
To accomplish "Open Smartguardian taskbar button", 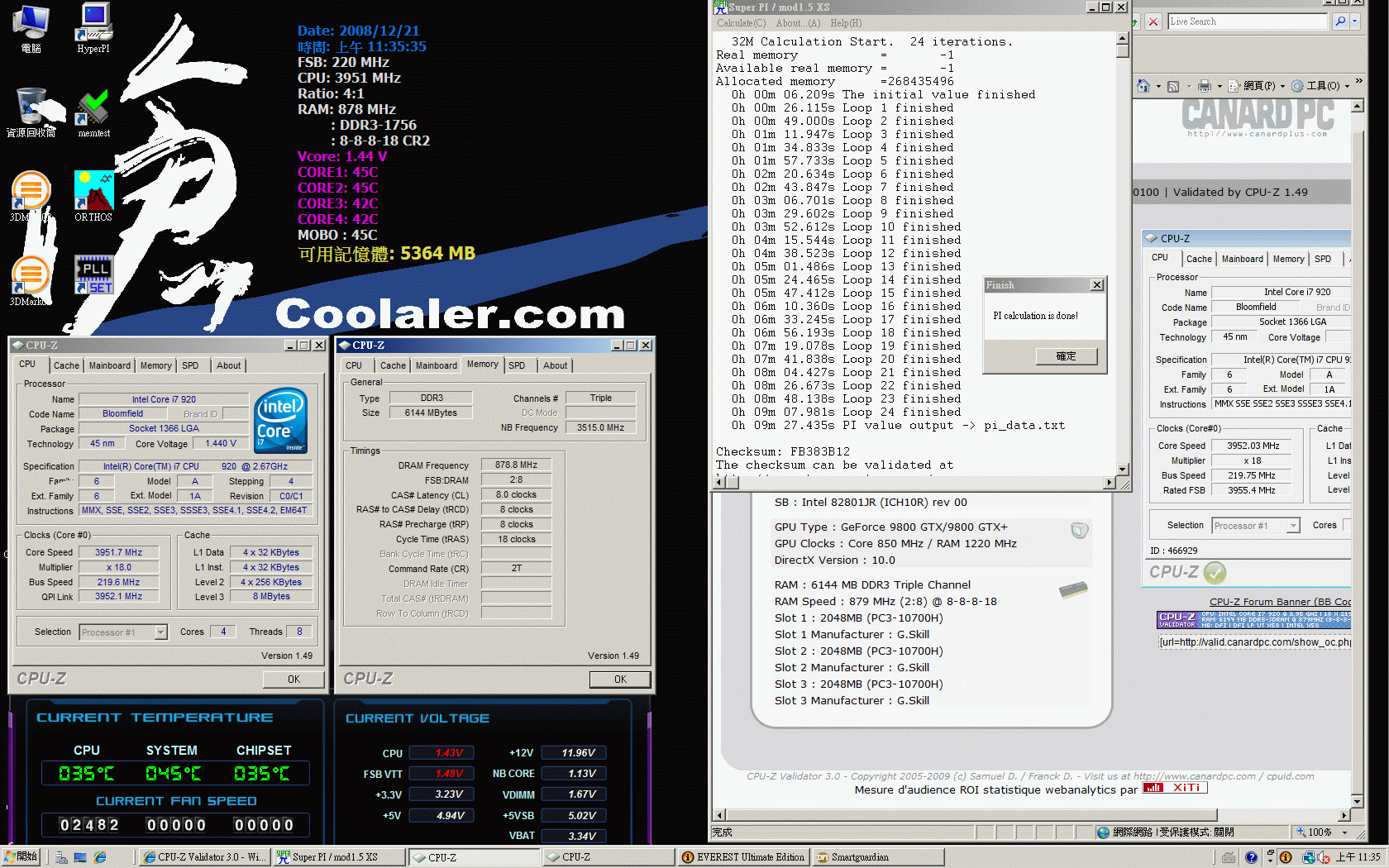I will 878,857.
